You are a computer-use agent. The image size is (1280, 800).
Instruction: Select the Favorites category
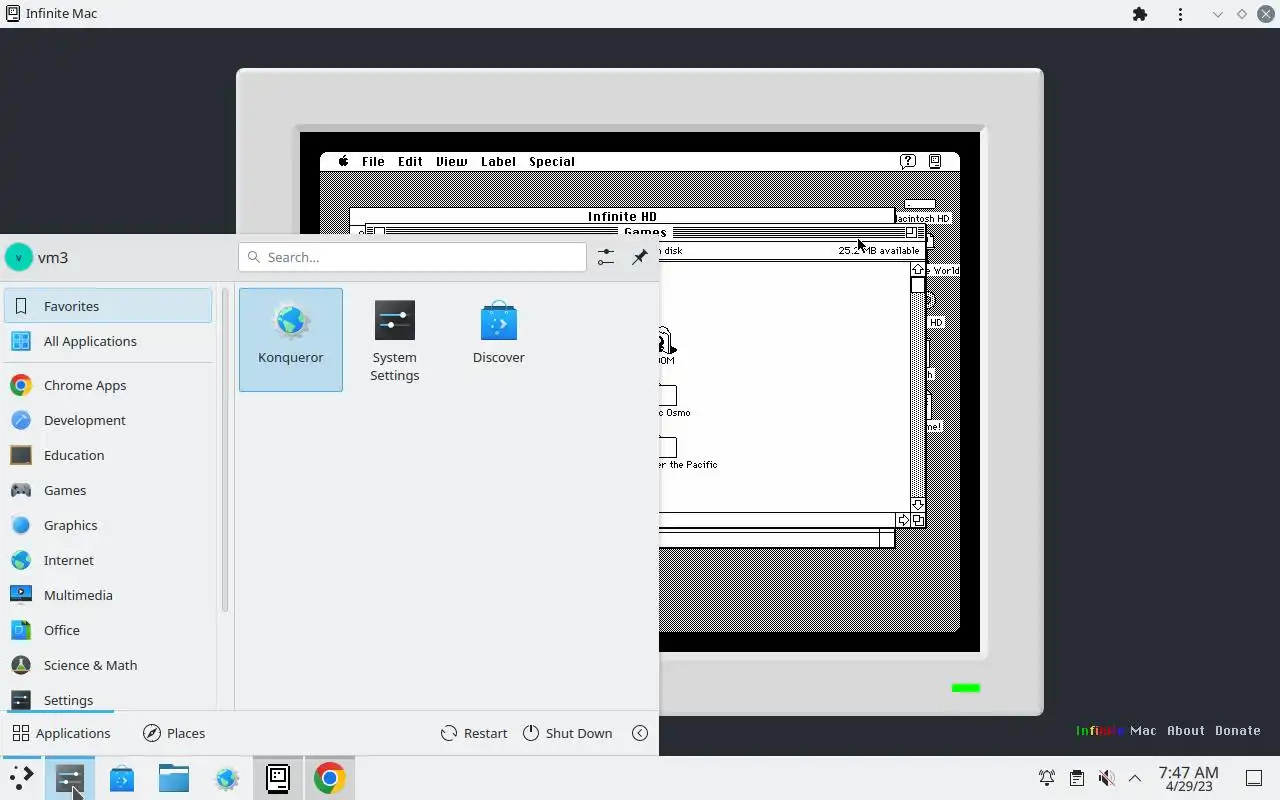click(108, 306)
